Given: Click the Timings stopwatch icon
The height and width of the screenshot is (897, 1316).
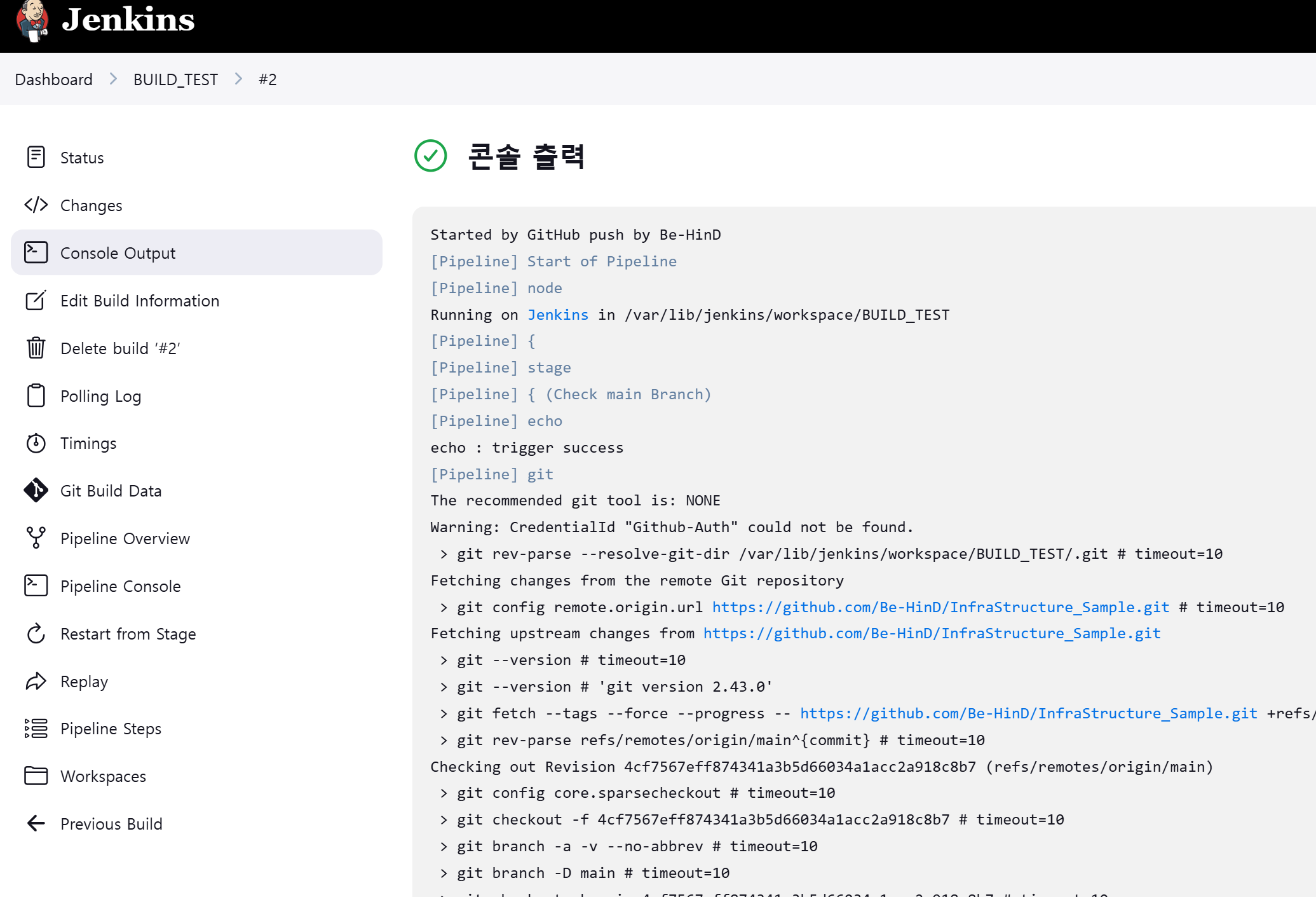Looking at the screenshot, I should click(x=36, y=443).
